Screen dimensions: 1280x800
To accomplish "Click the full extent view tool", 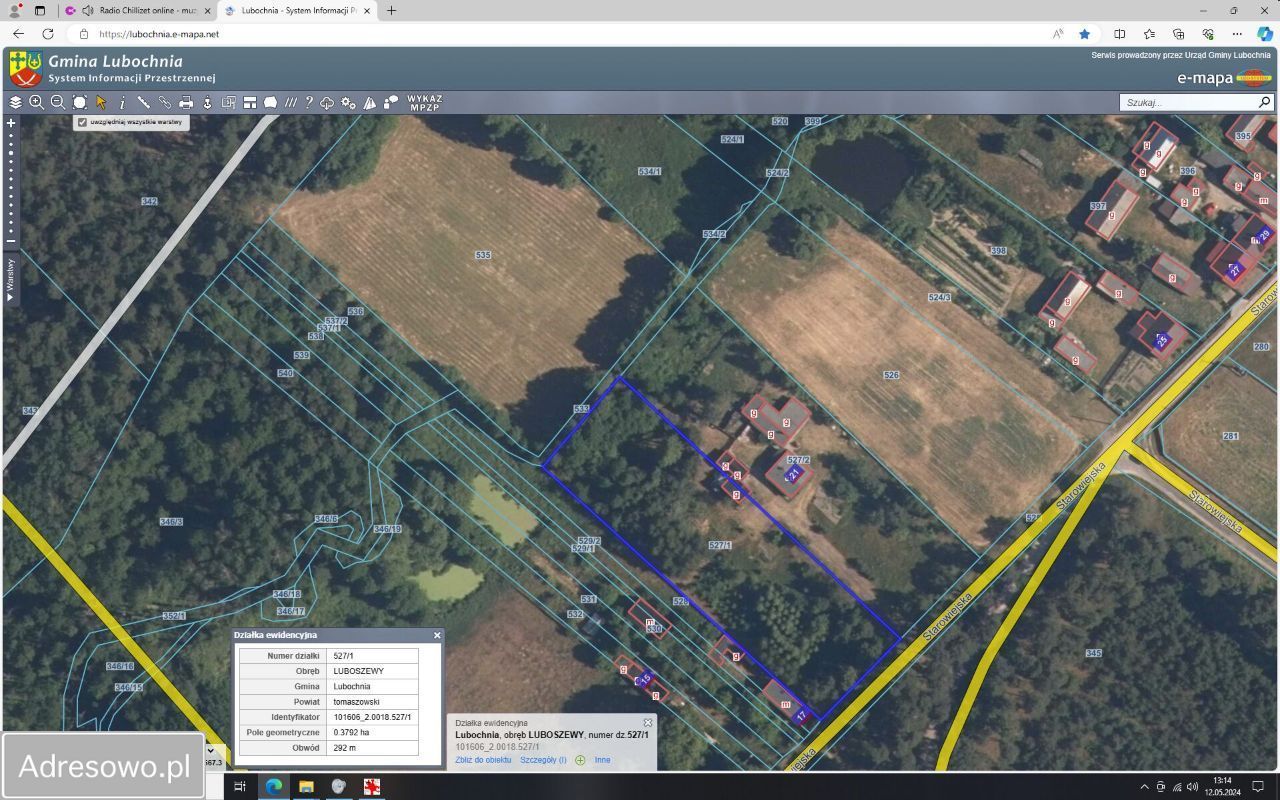I will 80,102.
